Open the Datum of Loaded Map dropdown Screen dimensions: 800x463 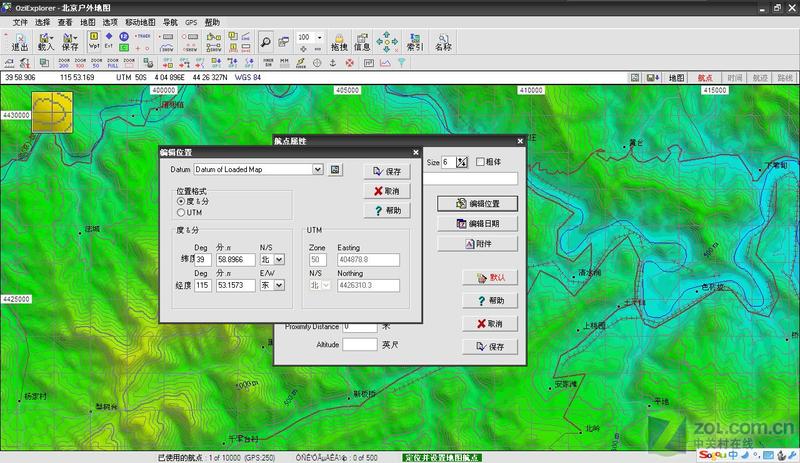[317, 169]
